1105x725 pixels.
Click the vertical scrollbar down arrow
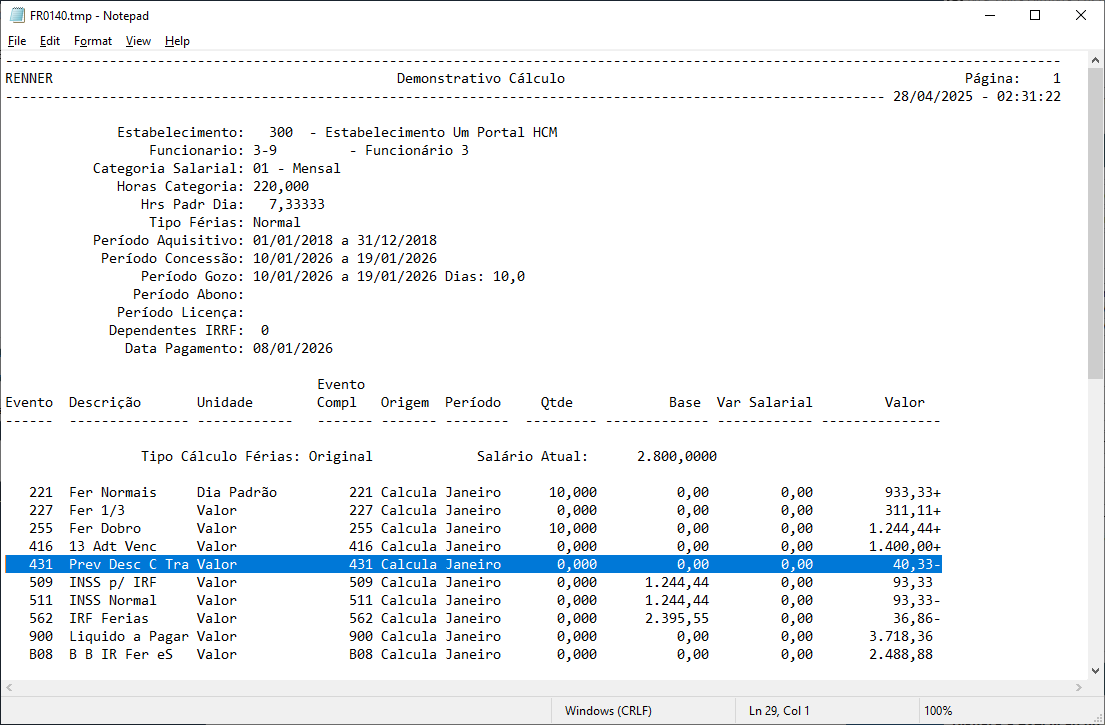coord(1096,669)
